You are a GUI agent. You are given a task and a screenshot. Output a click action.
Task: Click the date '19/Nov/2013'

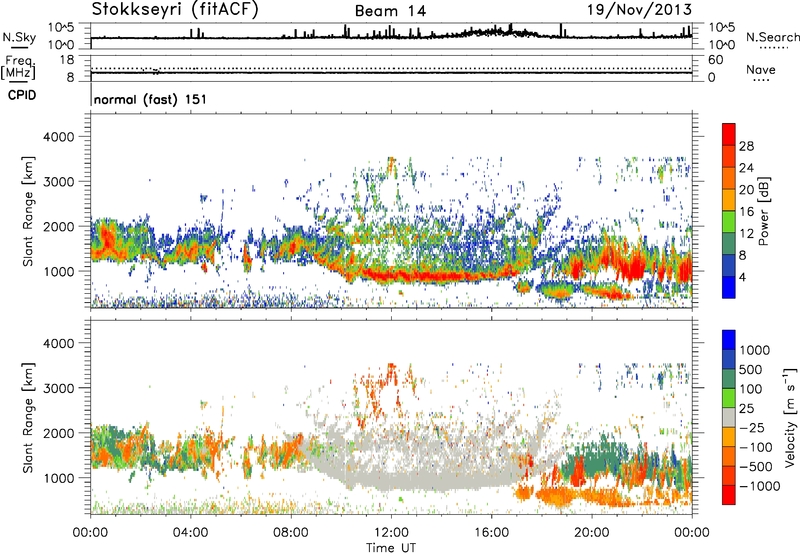point(639,10)
